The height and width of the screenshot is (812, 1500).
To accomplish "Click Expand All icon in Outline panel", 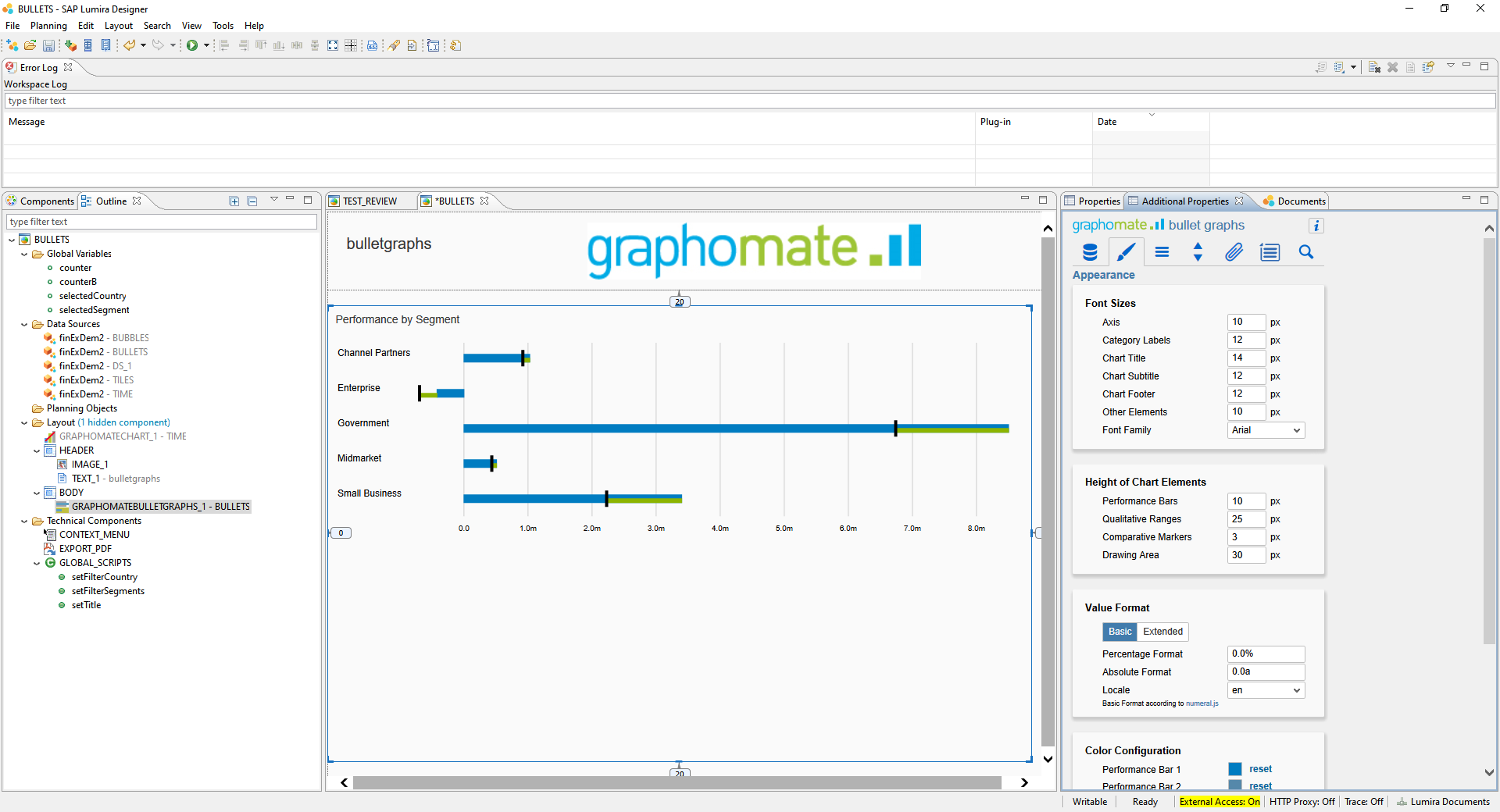I will click(x=234, y=201).
